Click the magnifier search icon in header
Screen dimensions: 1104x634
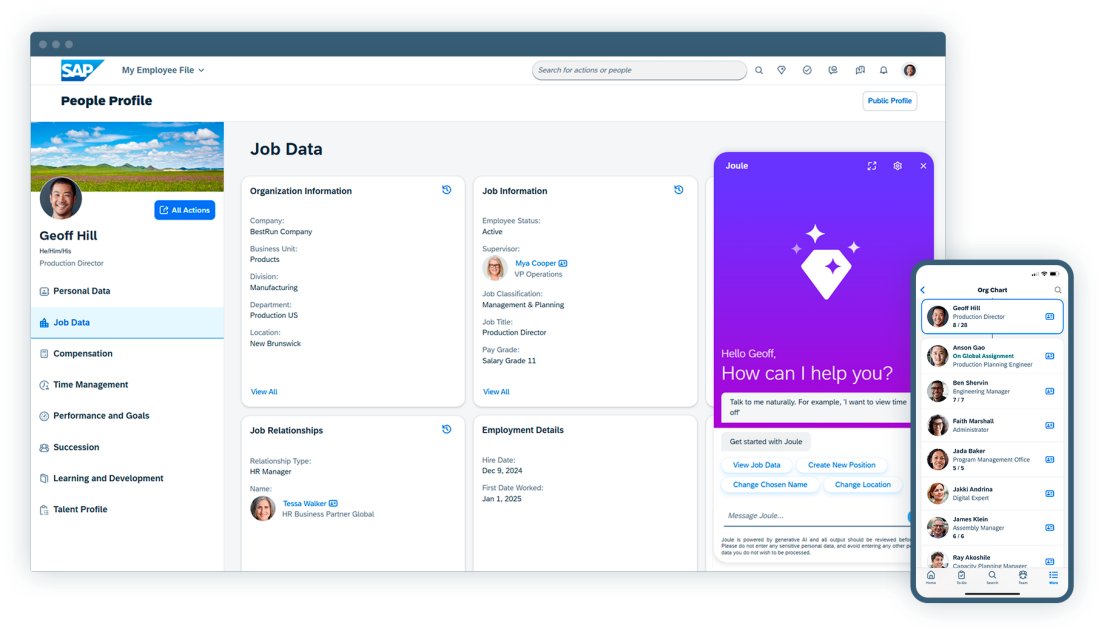pos(759,70)
